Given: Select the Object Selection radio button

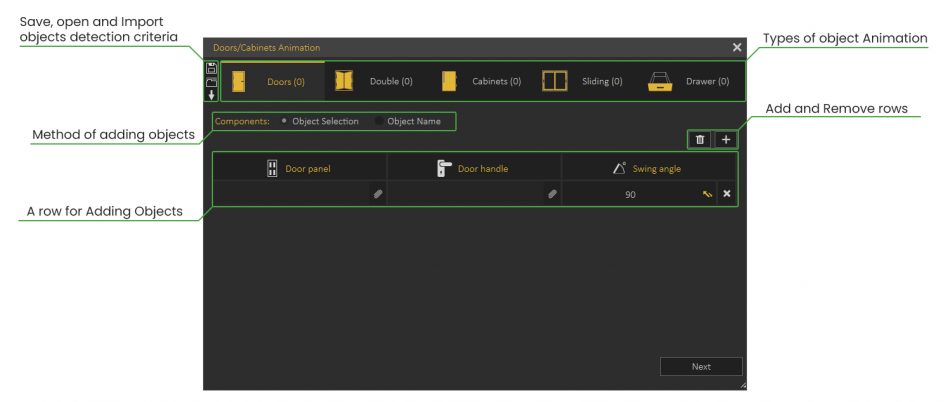Looking at the screenshot, I should (285, 121).
